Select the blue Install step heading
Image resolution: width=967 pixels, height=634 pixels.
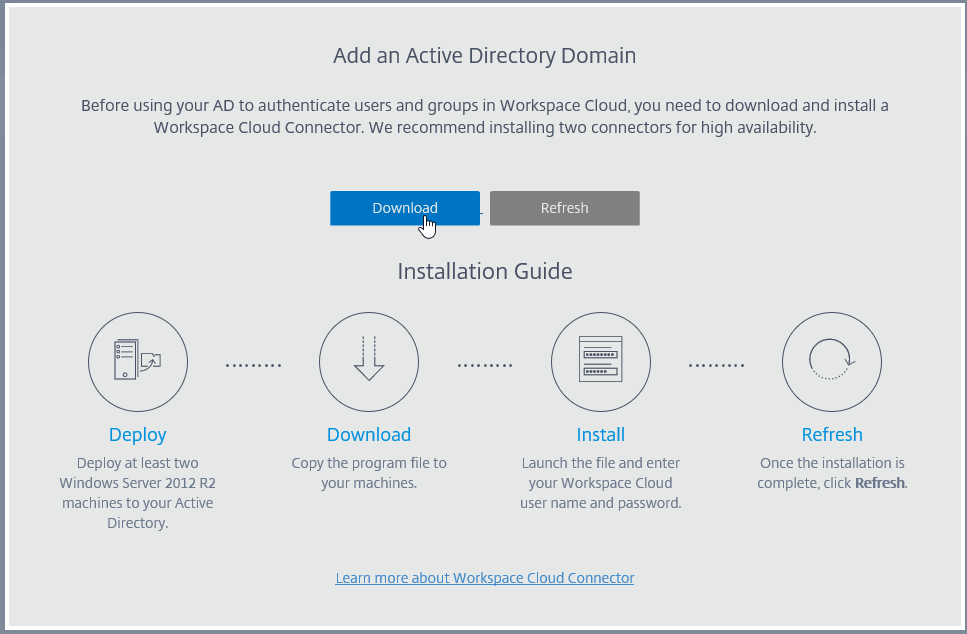pyautogui.click(x=601, y=435)
